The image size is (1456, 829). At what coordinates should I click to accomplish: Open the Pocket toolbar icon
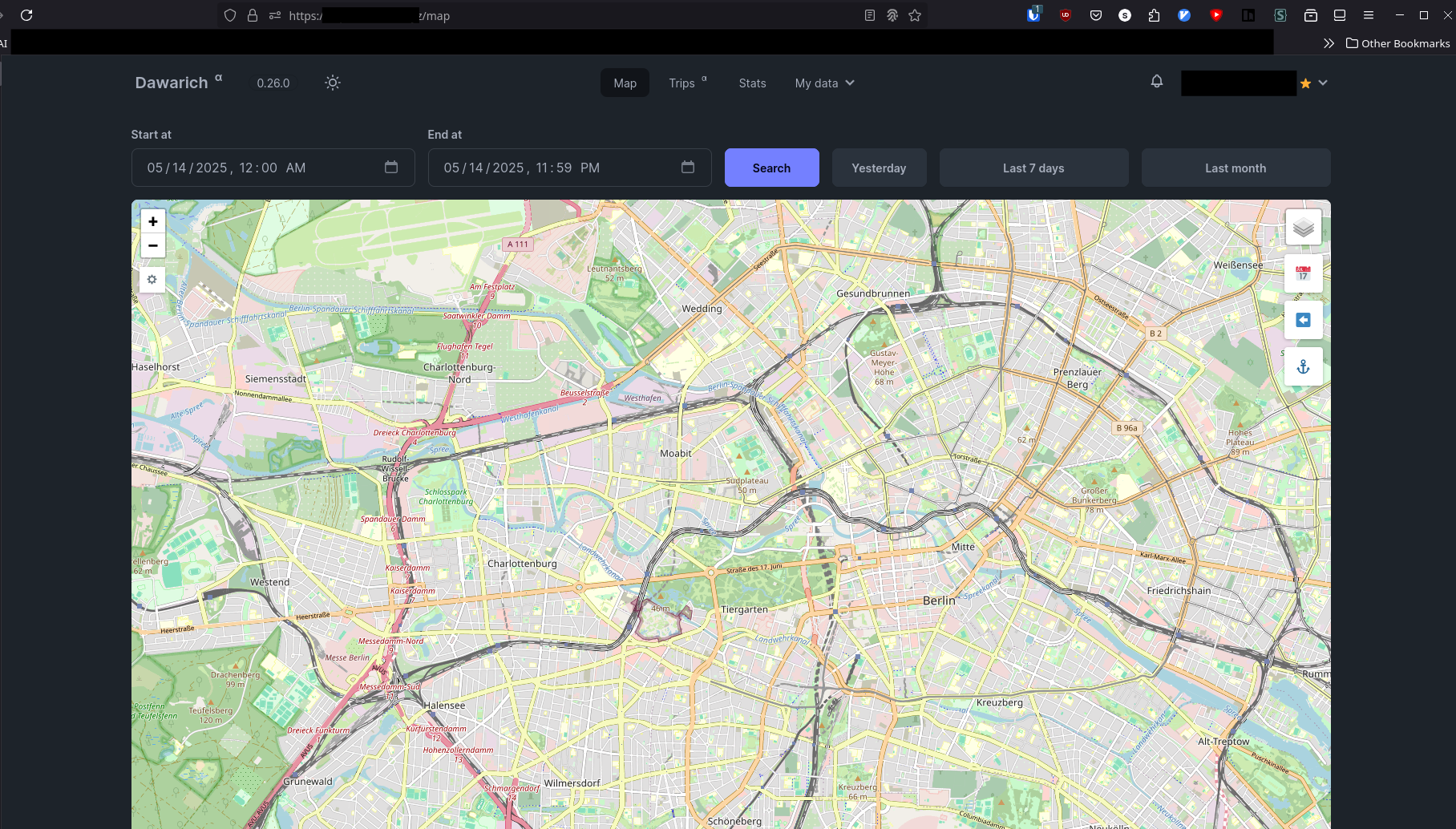click(x=1096, y=15)
